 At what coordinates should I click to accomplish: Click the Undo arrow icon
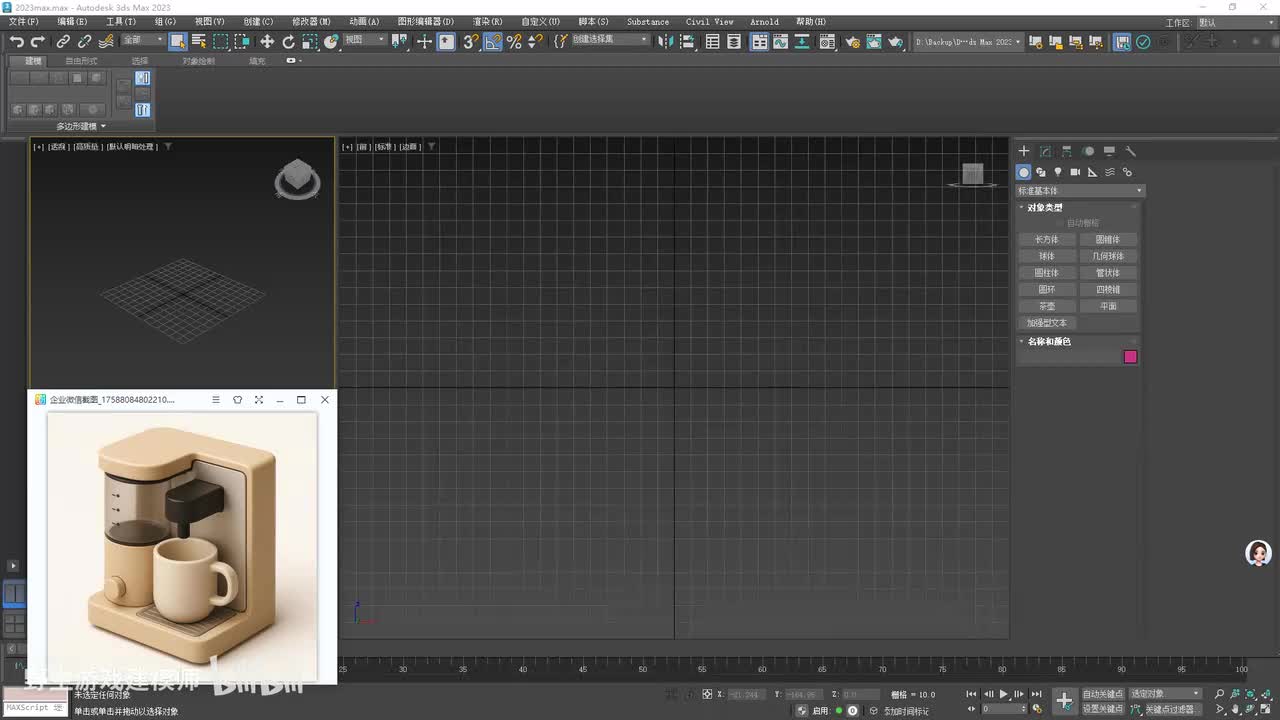pyautogui.click(x=16, y=42)
